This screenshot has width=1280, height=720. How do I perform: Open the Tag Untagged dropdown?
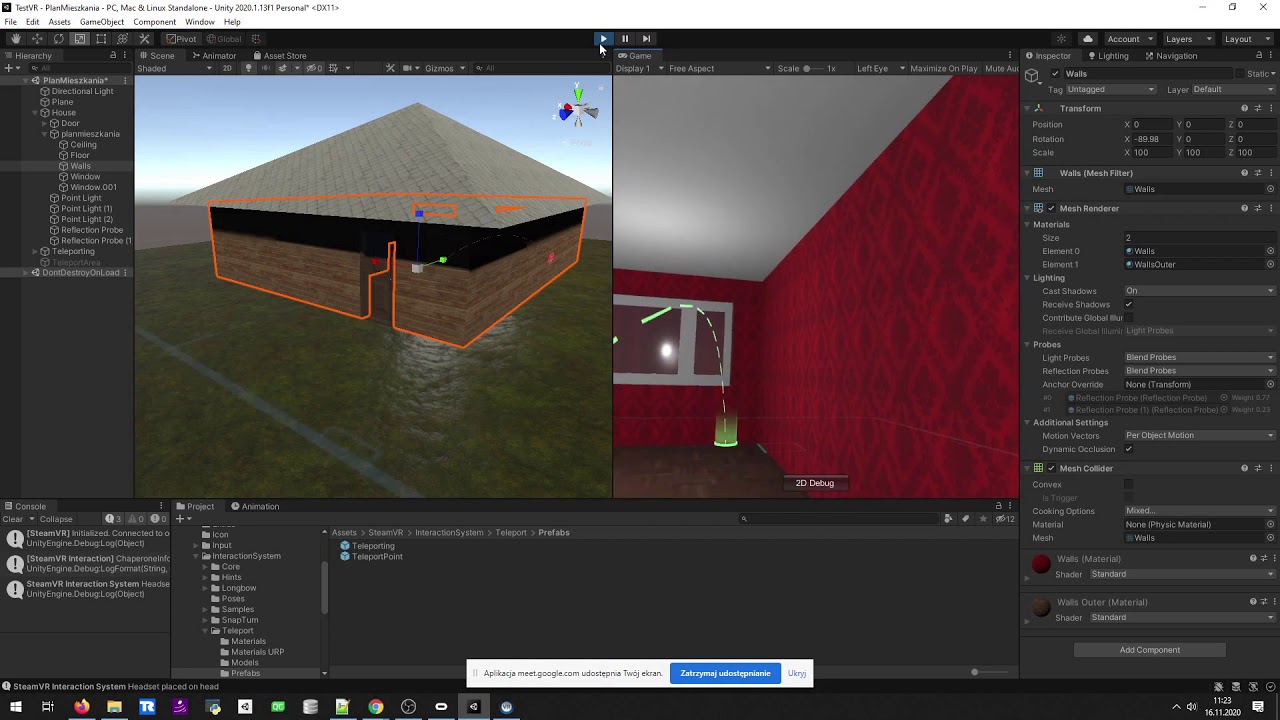click(1111, 90)
